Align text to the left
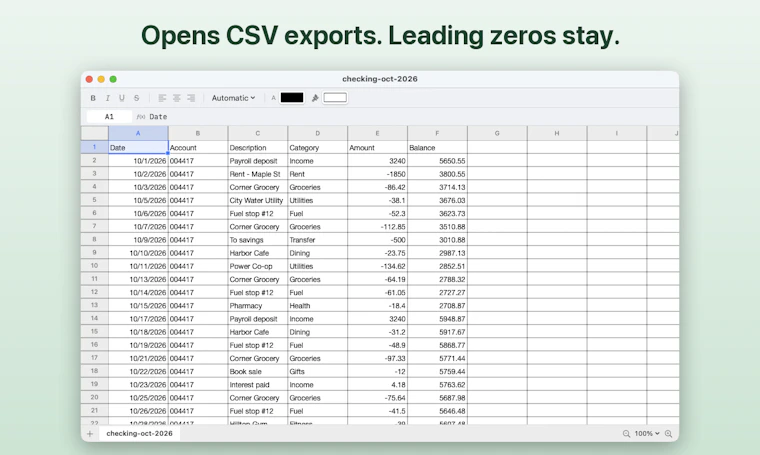Screen dimensions: 760x455 (x=162, y=98)
